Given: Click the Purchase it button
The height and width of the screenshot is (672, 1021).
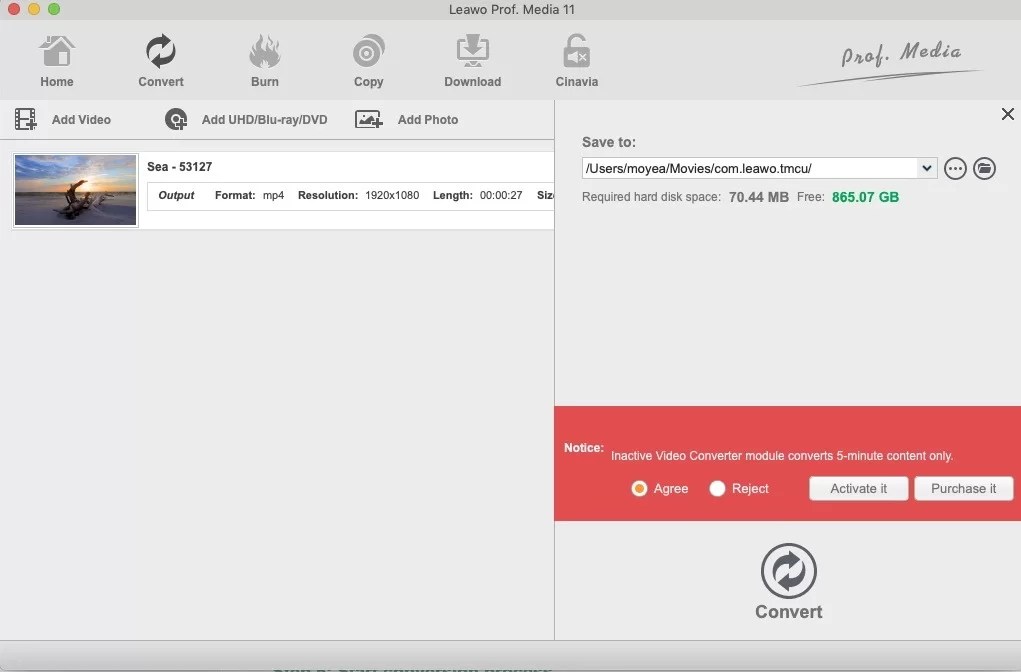Looking at the screenshot, I should (963, 488).
